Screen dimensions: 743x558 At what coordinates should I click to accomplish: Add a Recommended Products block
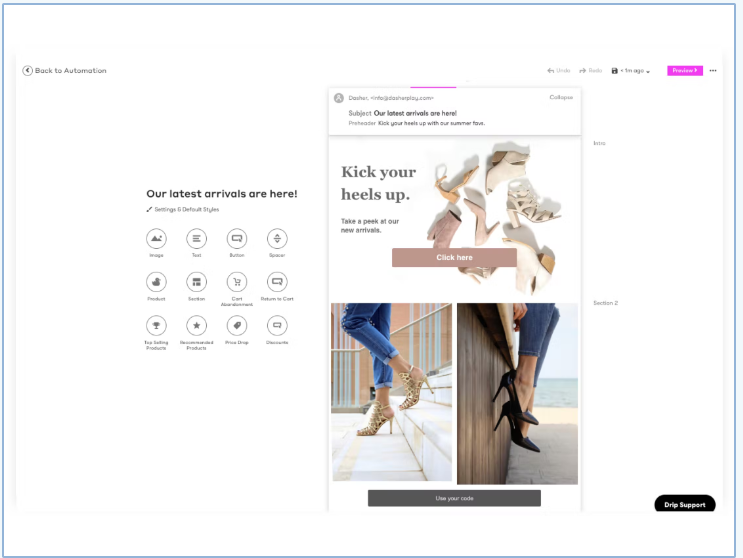196,325
